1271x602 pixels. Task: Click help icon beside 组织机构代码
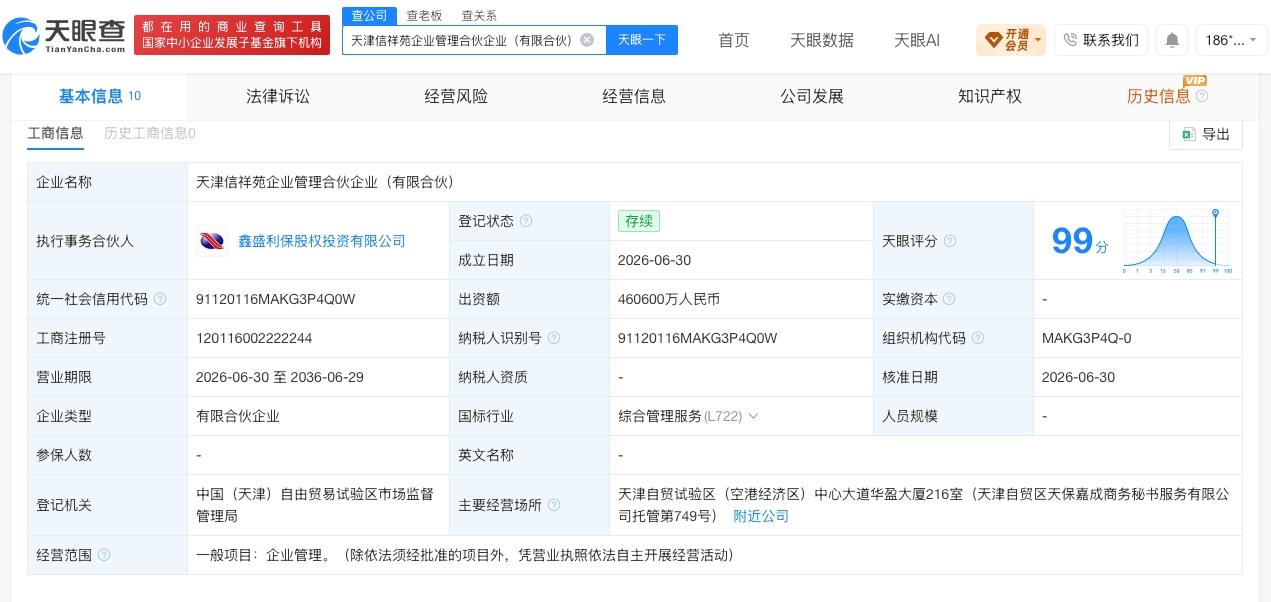978,338
